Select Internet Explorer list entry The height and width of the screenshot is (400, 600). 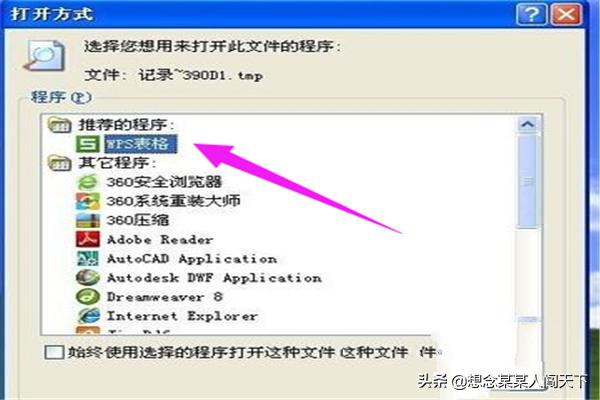tap(182, 316)
